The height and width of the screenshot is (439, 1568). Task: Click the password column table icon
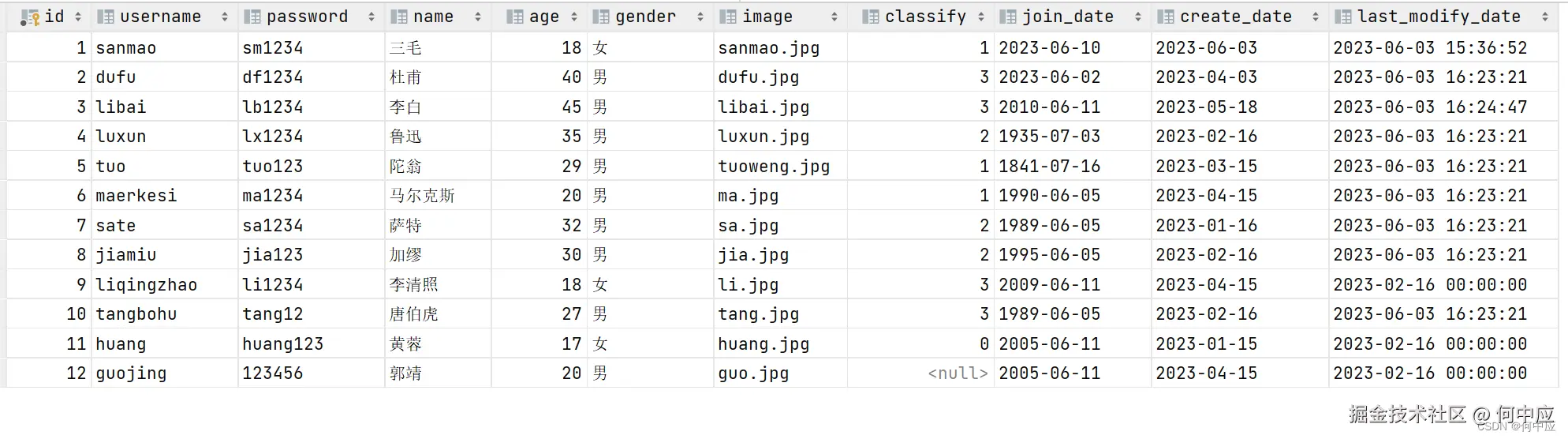[x=252, y=17]
